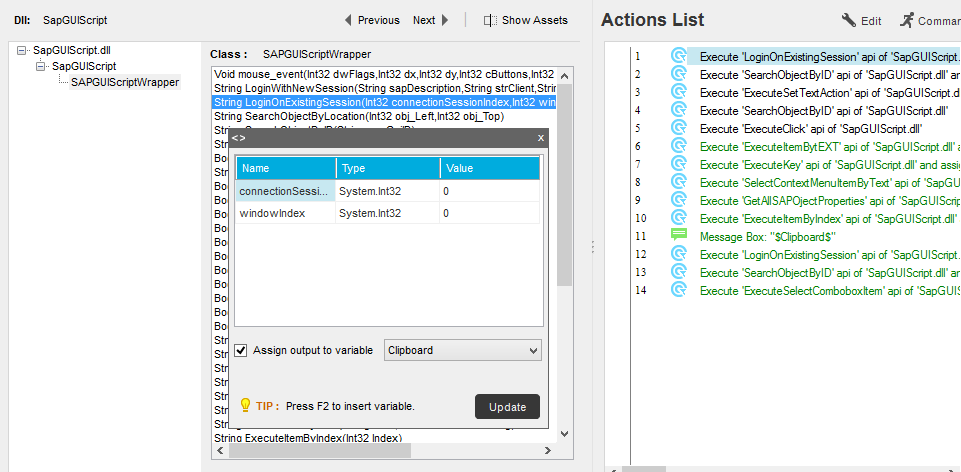The image size is (961, 472).
Task: Click the Value cell for windowIndex
Action: 489,214
